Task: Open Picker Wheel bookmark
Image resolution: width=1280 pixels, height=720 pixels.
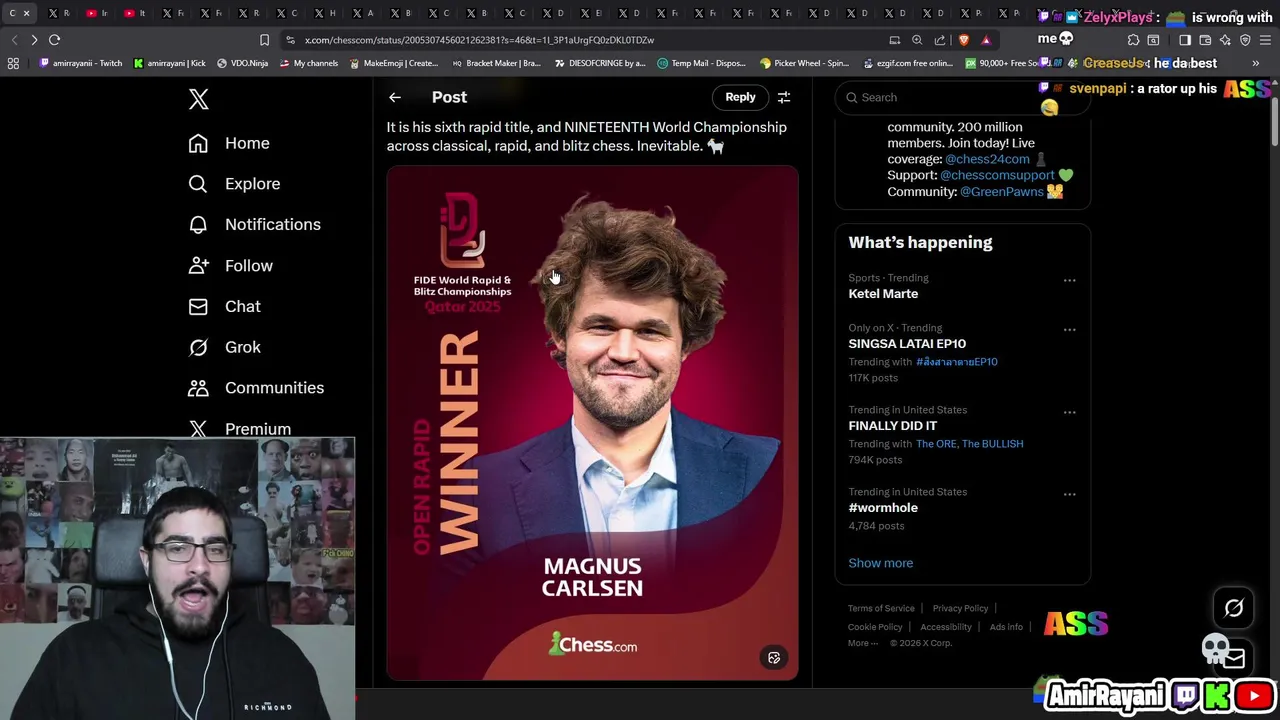Action: click(x=804, y=63)
